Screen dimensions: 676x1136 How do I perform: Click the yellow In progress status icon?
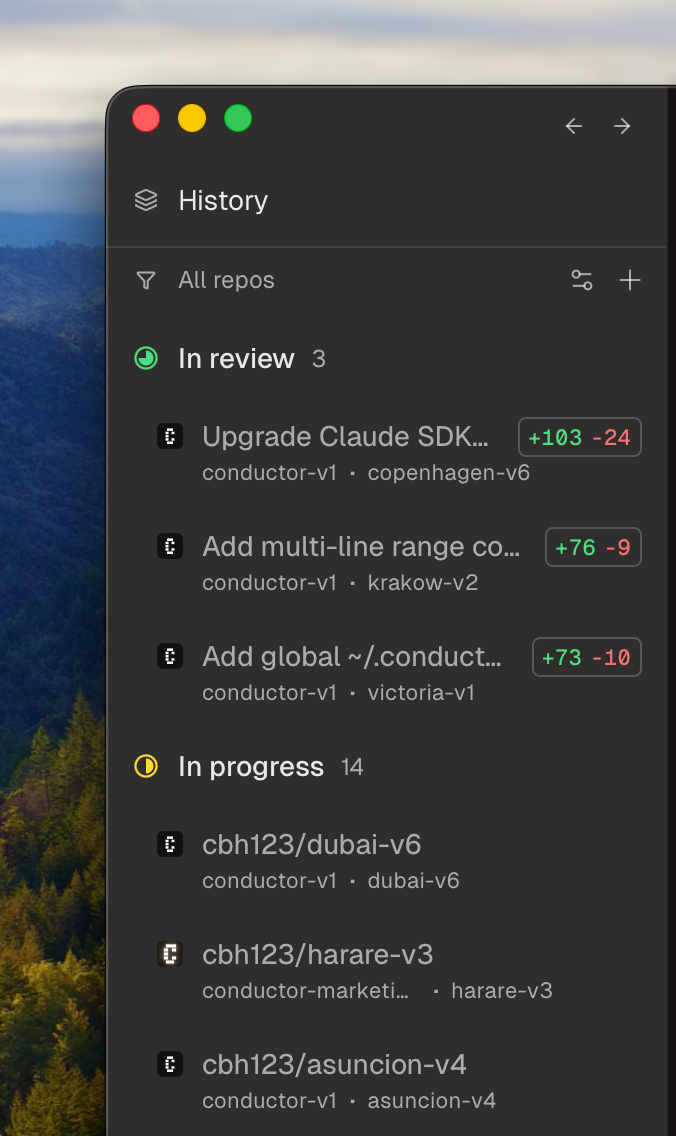(146, 767)
